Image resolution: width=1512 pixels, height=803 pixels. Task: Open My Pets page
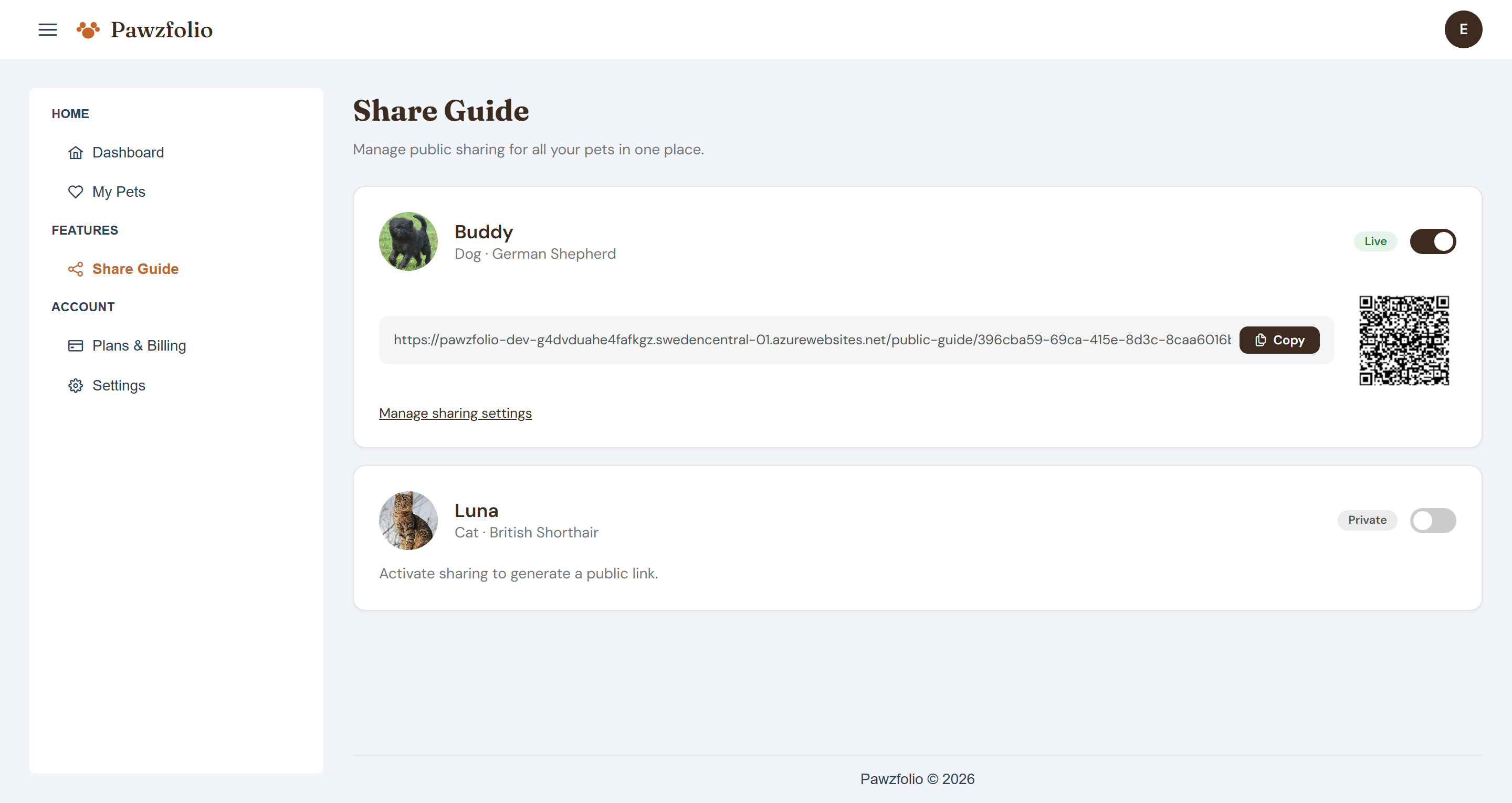(x=119, y=192)
